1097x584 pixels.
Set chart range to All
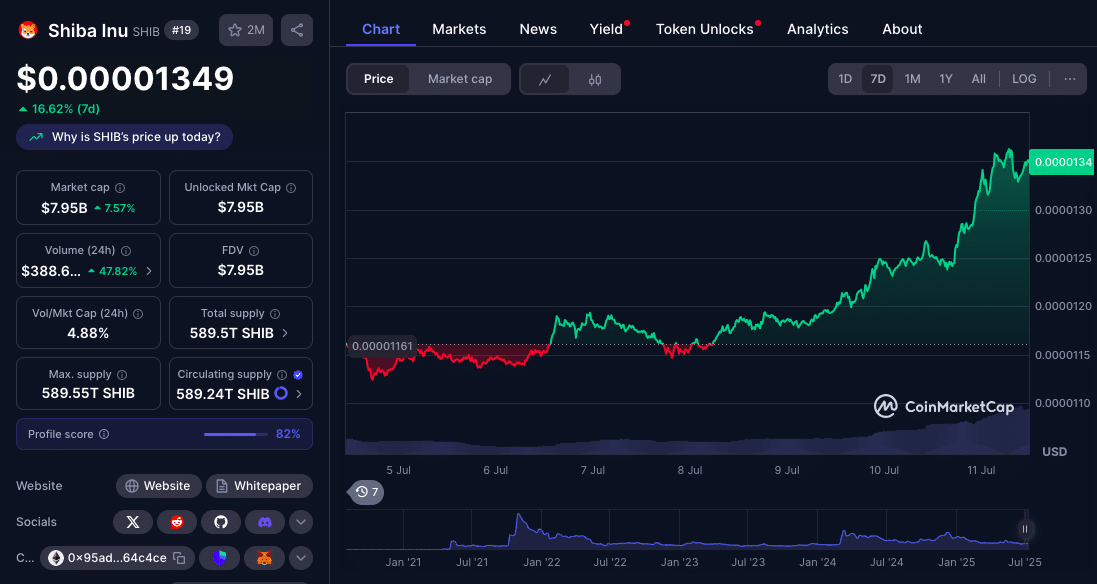(979, 79)
